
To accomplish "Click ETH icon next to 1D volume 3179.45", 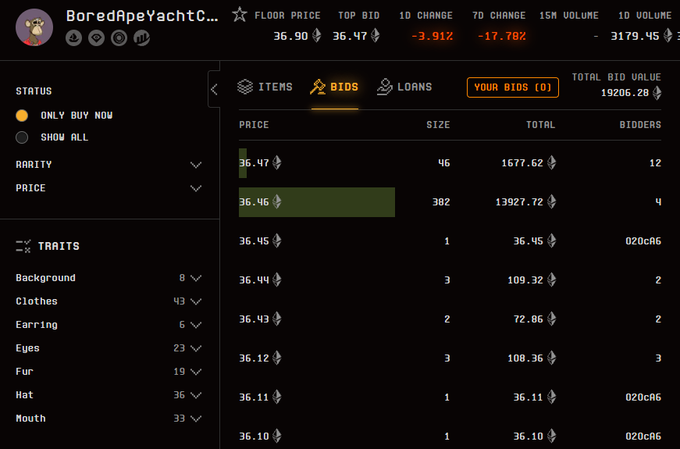I will tap(668, 36).
